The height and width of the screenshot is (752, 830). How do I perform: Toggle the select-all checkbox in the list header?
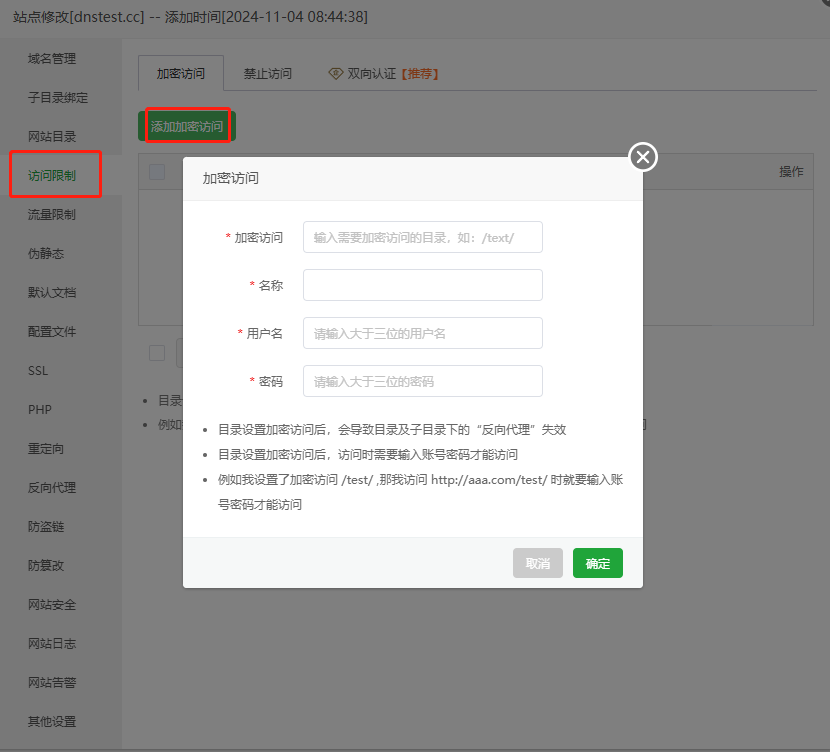pos(157,171)
